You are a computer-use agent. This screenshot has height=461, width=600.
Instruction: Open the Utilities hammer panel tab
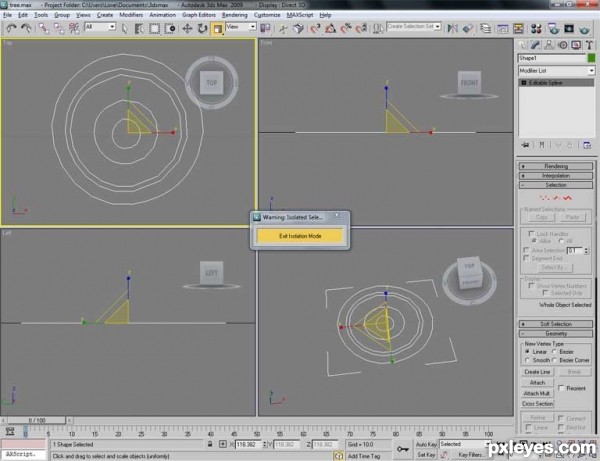[589, 45]
